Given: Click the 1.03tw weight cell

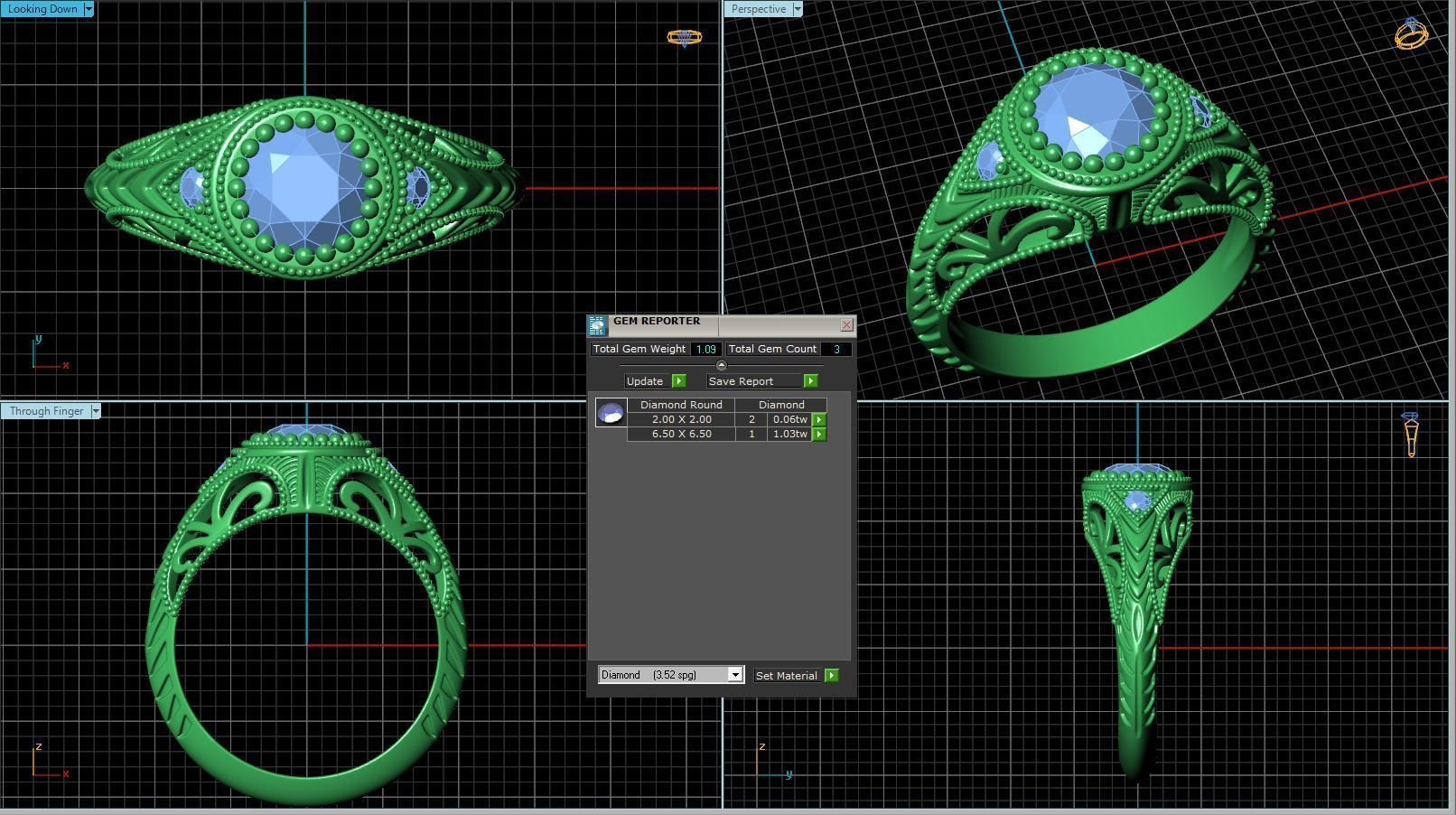Looking at the screenshot, I should coord(789,435).
